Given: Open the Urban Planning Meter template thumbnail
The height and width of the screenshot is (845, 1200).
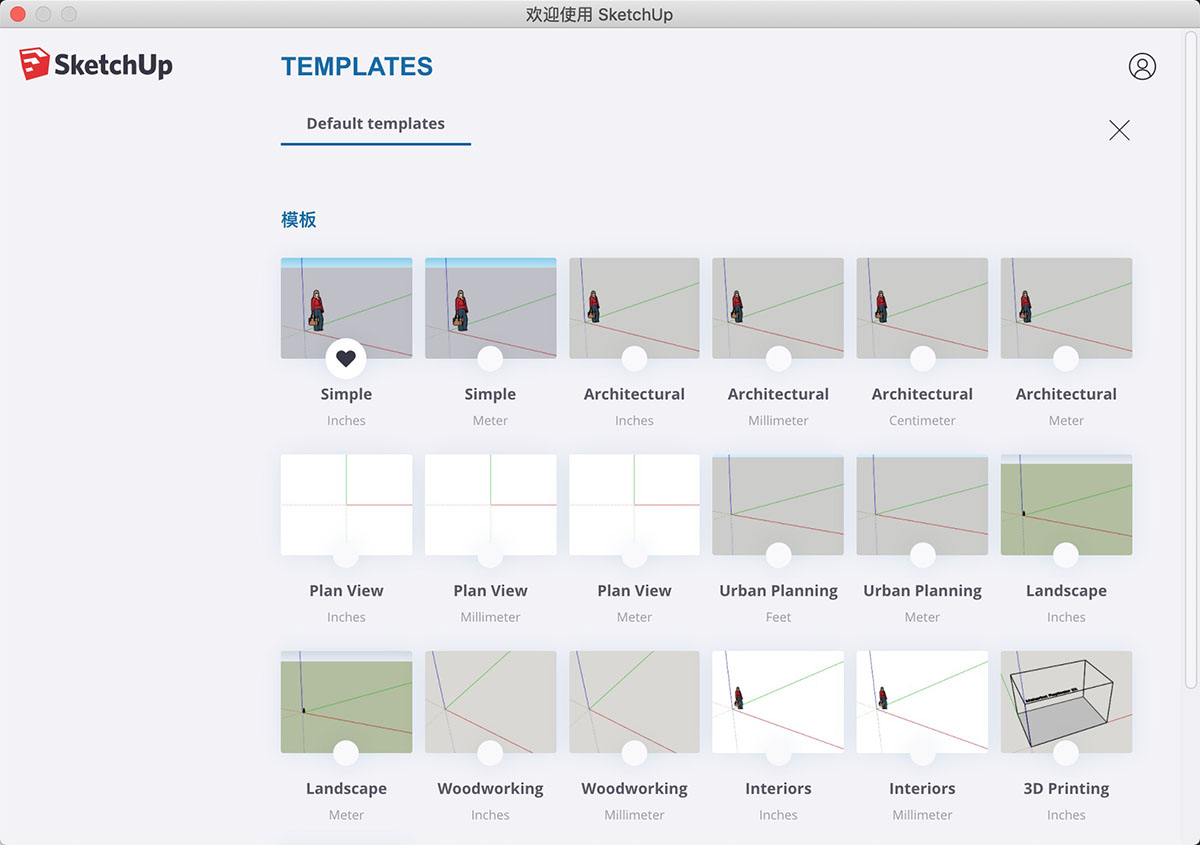Looking at the screenshot, I should (x=922, y=503).
